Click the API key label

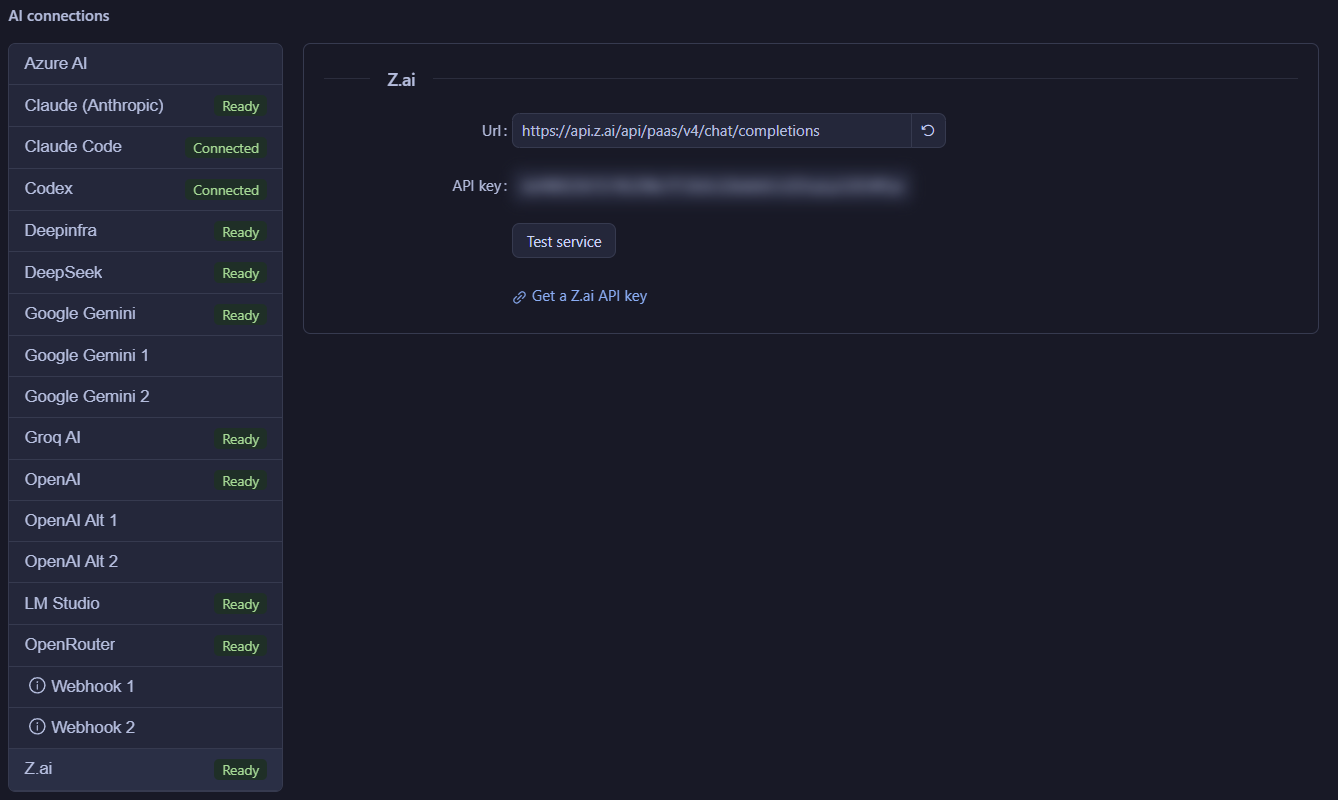480,186
